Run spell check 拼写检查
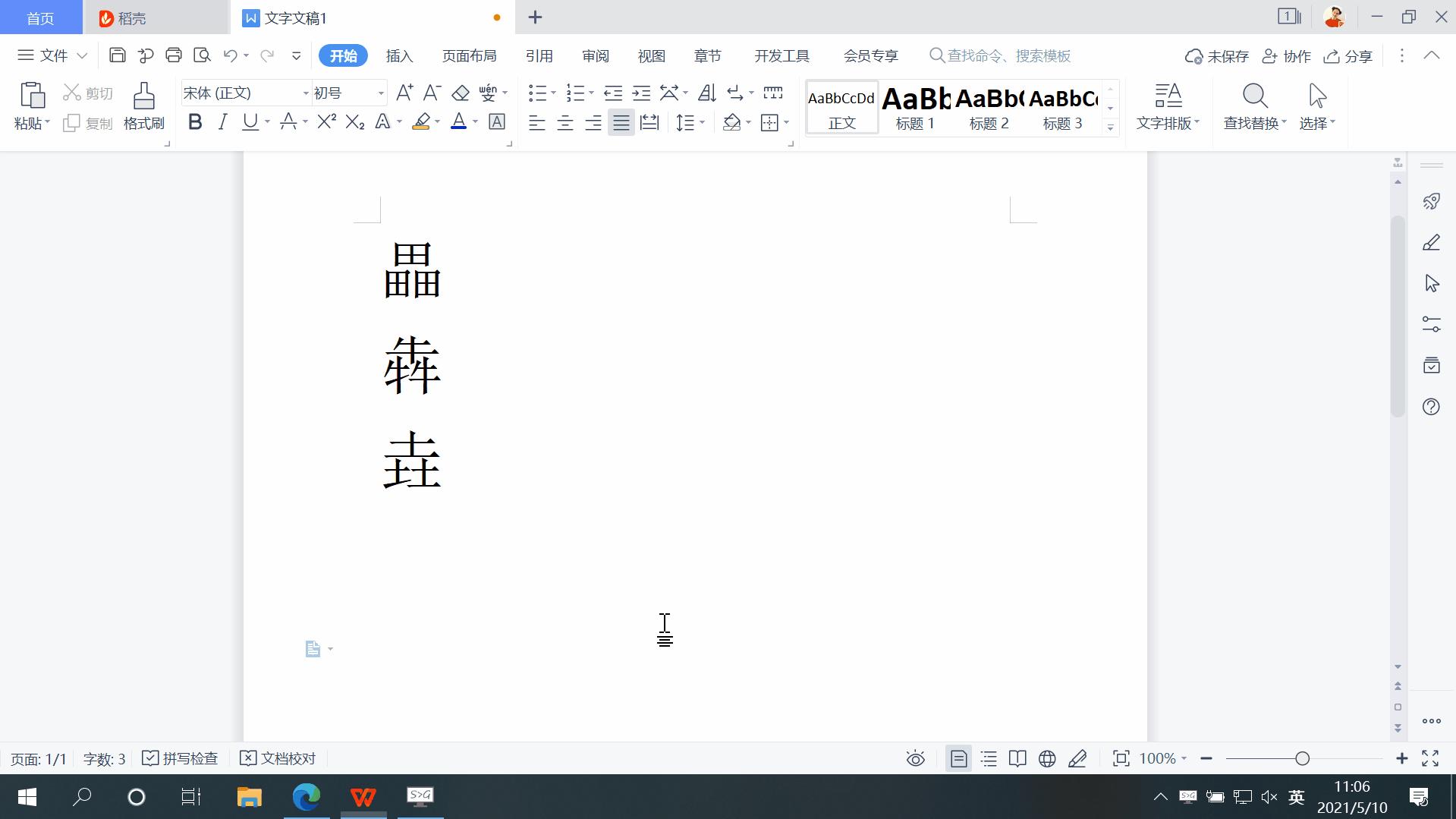The width and height of the screenshot is (1456, 819). pos(180,758)
